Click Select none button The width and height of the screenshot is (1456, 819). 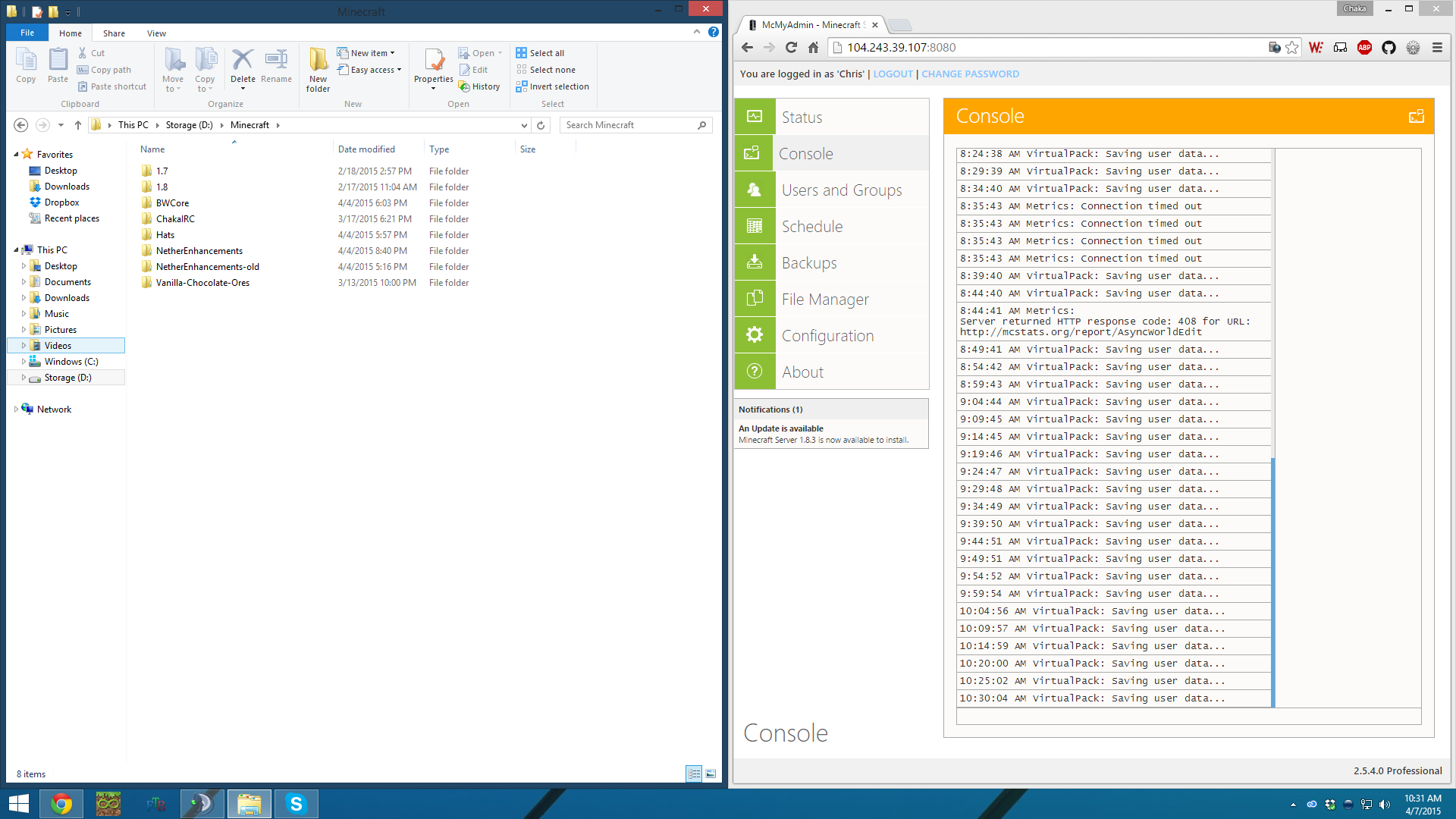click(x=545, y=70)
